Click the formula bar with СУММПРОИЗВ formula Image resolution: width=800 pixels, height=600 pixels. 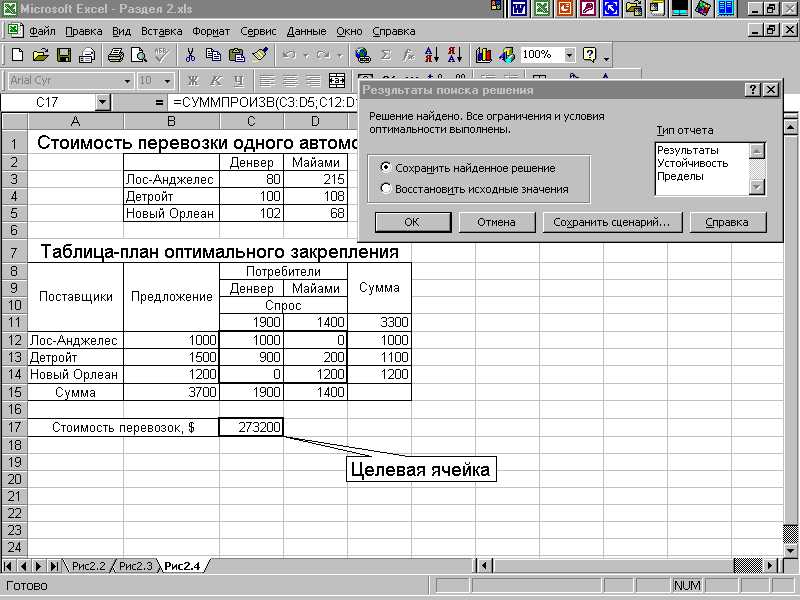tap(264, 103)
